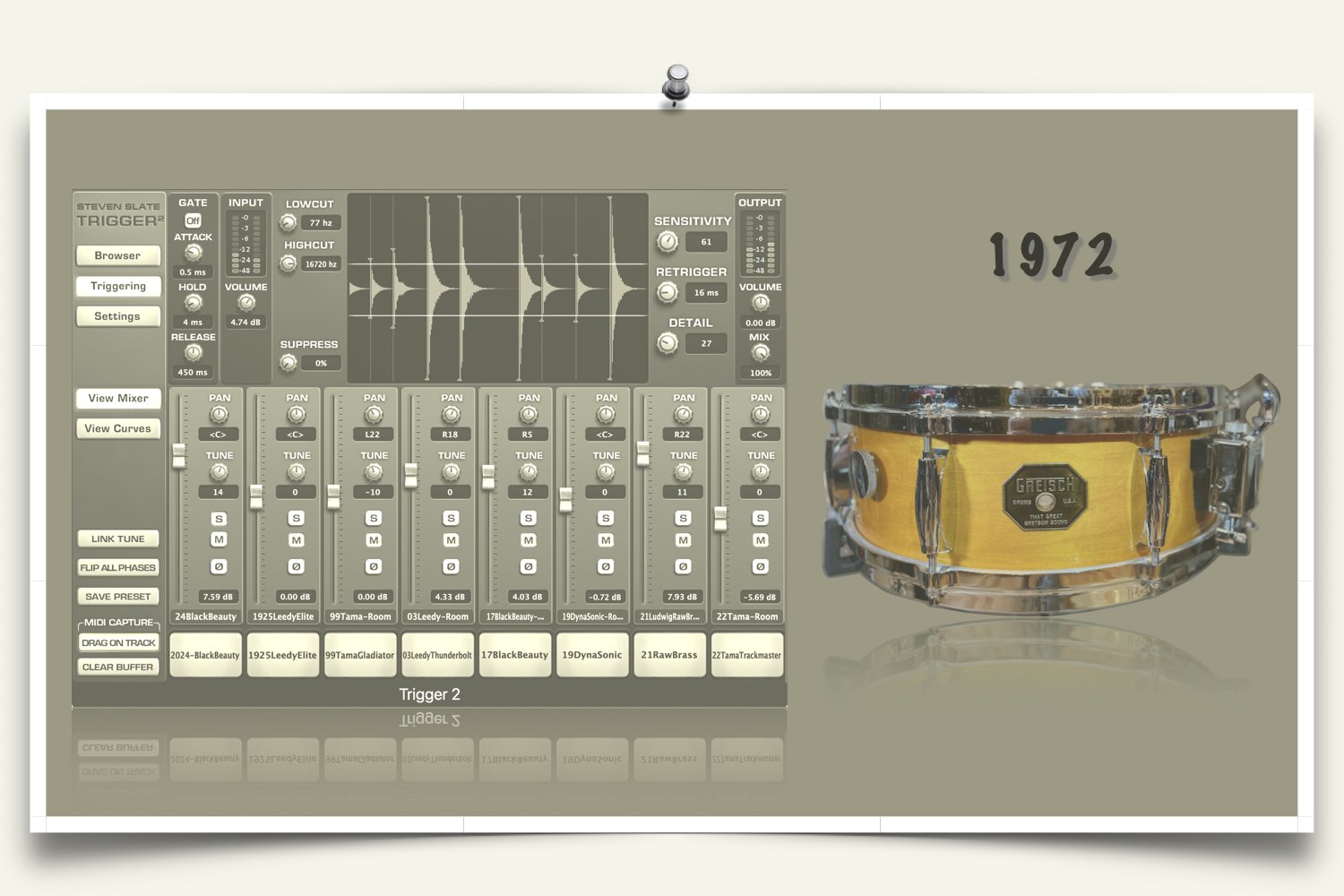Select the 22TamaTrackmaster sample slot
Viewport: 1344px width, 896px height.
(x=746, y=655)
